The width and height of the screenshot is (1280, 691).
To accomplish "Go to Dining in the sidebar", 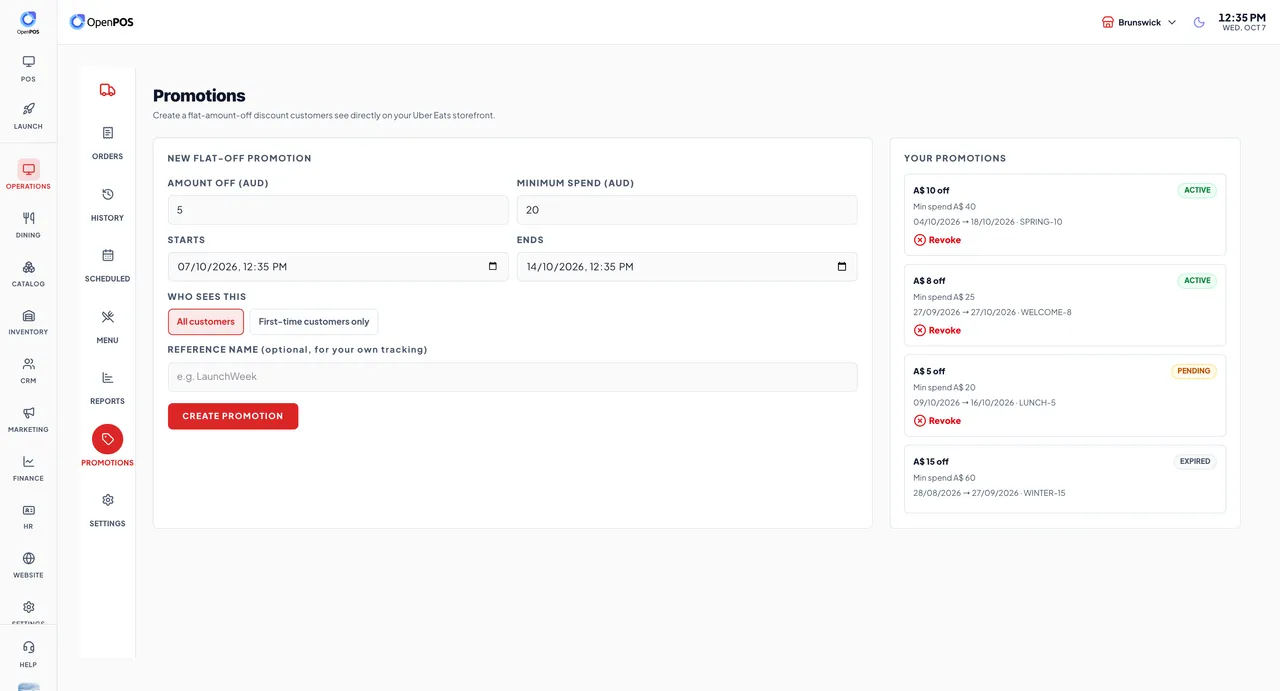I will (x=28, y=224).
